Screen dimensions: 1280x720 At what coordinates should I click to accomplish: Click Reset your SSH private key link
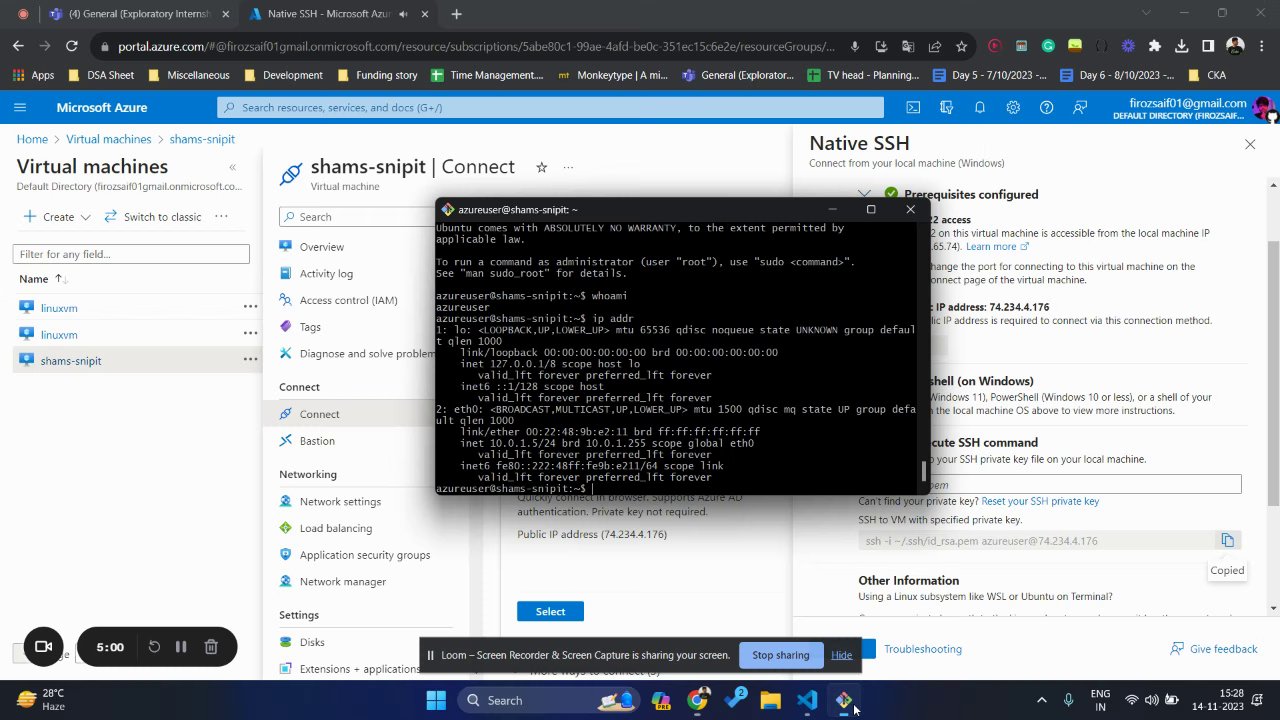coord(1040,501)
